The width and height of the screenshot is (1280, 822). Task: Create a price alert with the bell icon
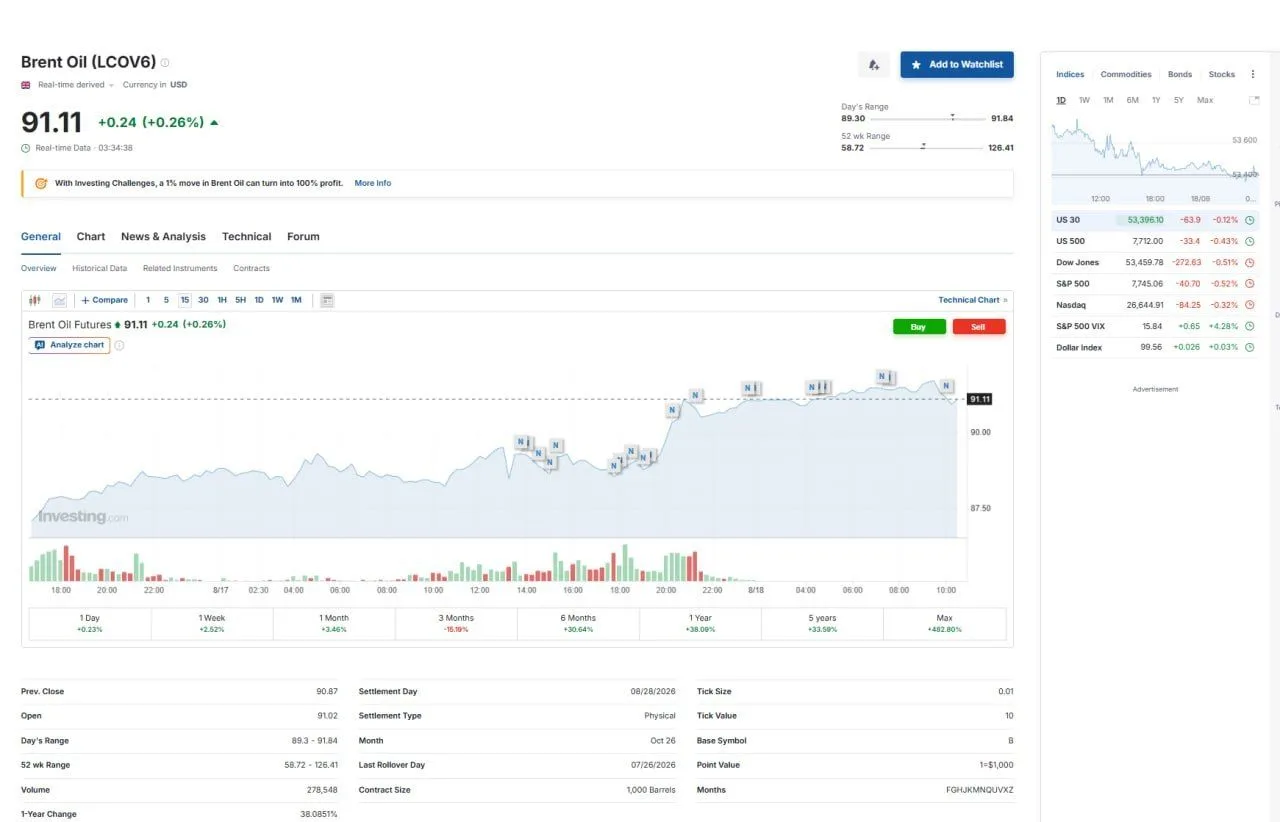874,65
